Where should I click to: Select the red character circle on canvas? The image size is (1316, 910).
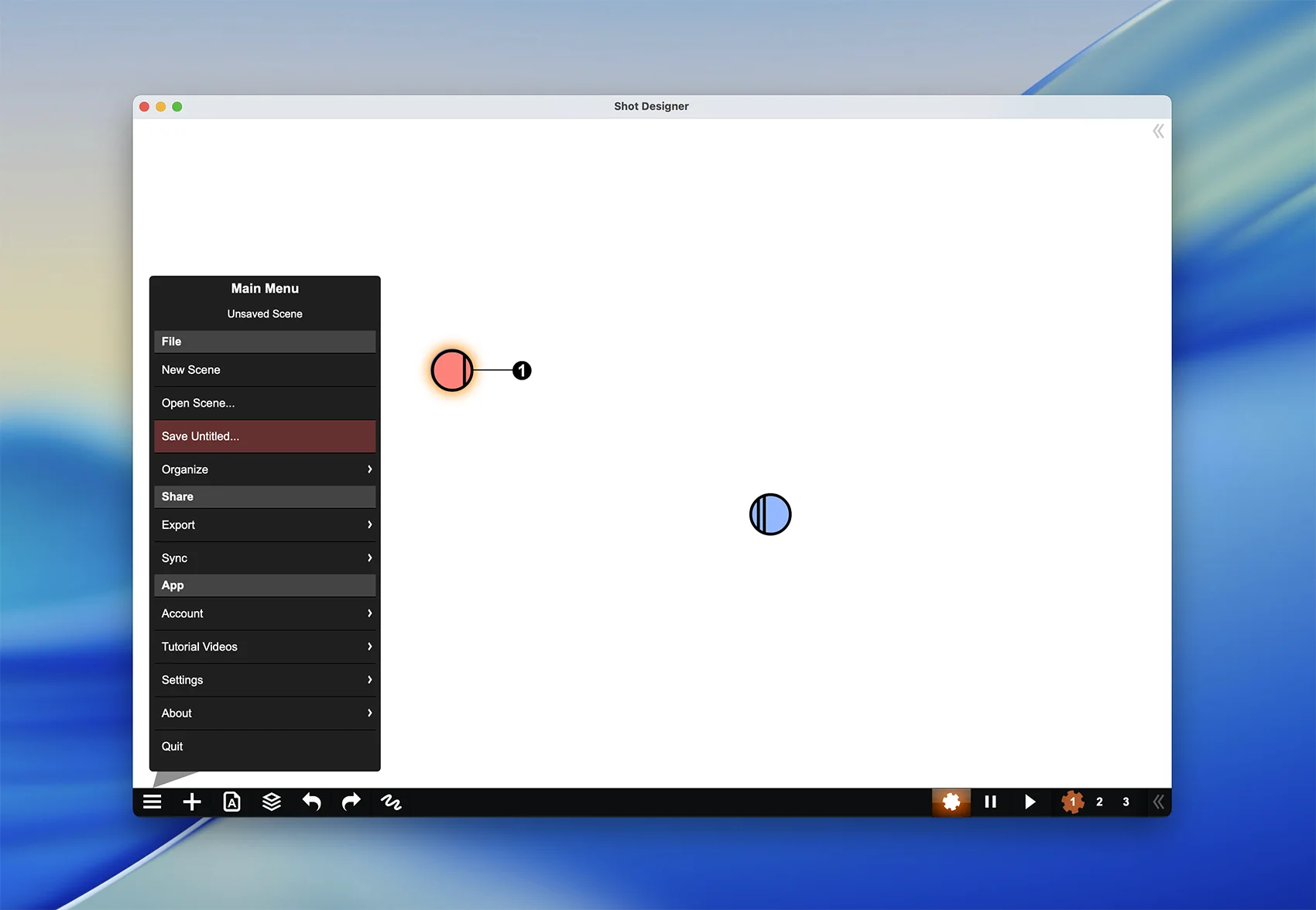click(451, 370)
